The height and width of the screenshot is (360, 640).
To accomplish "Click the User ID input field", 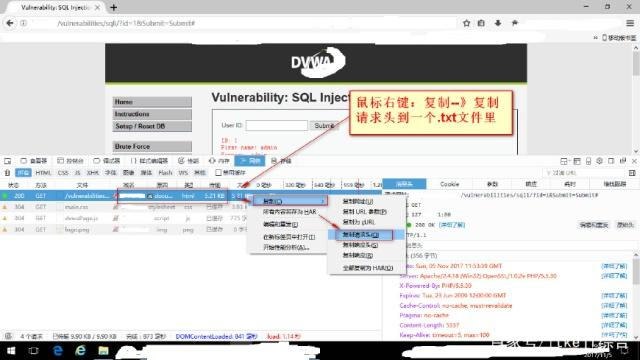I will click(x=277, y=125).
